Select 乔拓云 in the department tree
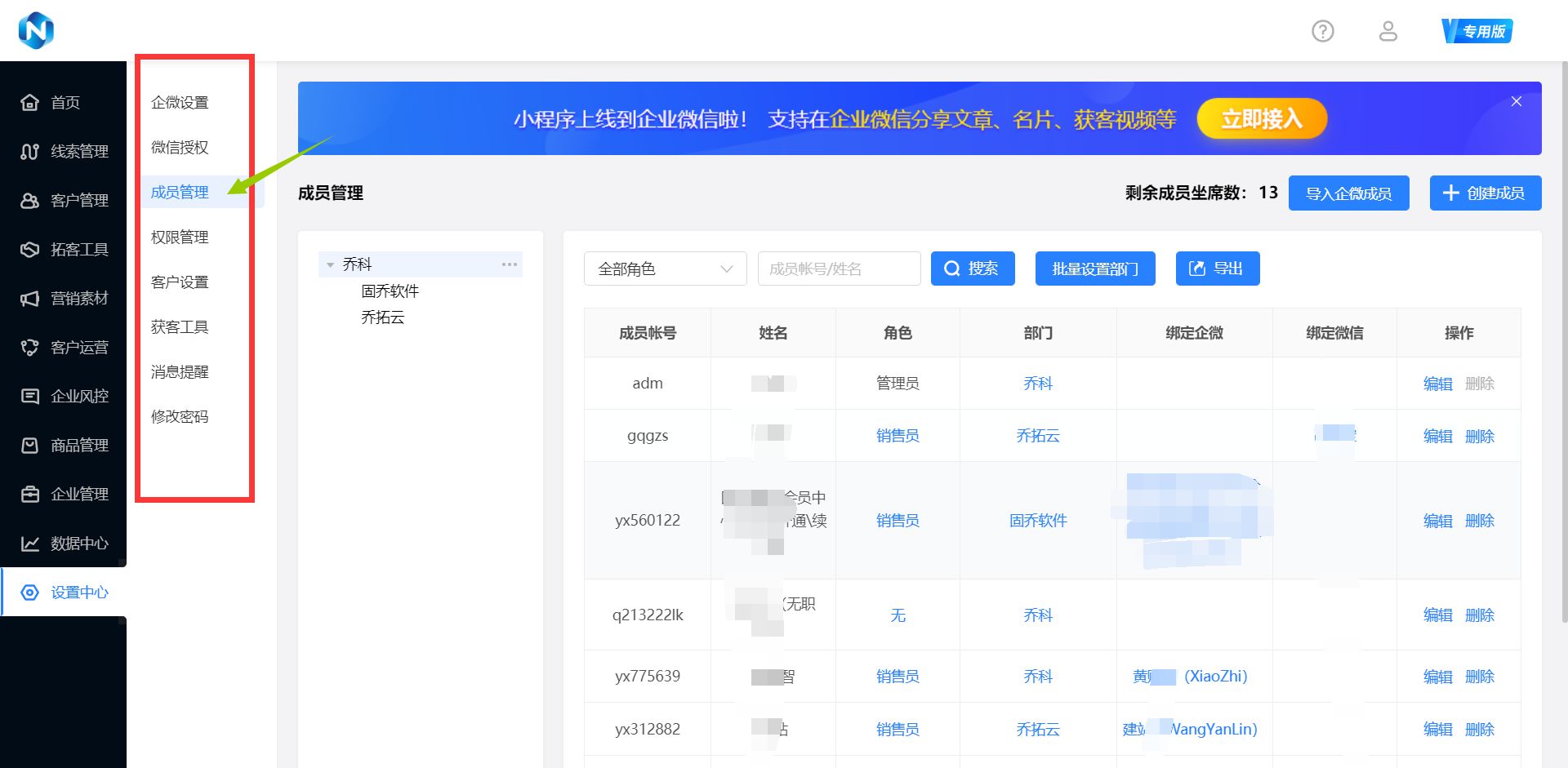1568x768 pixels. click(x=382, y=317)
